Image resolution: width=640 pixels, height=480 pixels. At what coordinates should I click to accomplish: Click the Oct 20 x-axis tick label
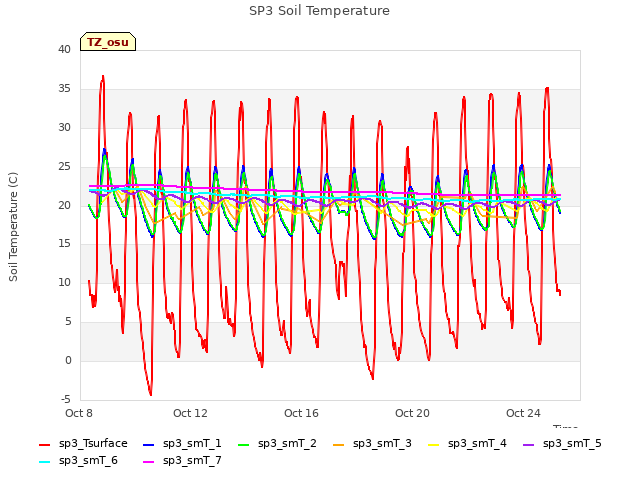click(x=412, y=413)
